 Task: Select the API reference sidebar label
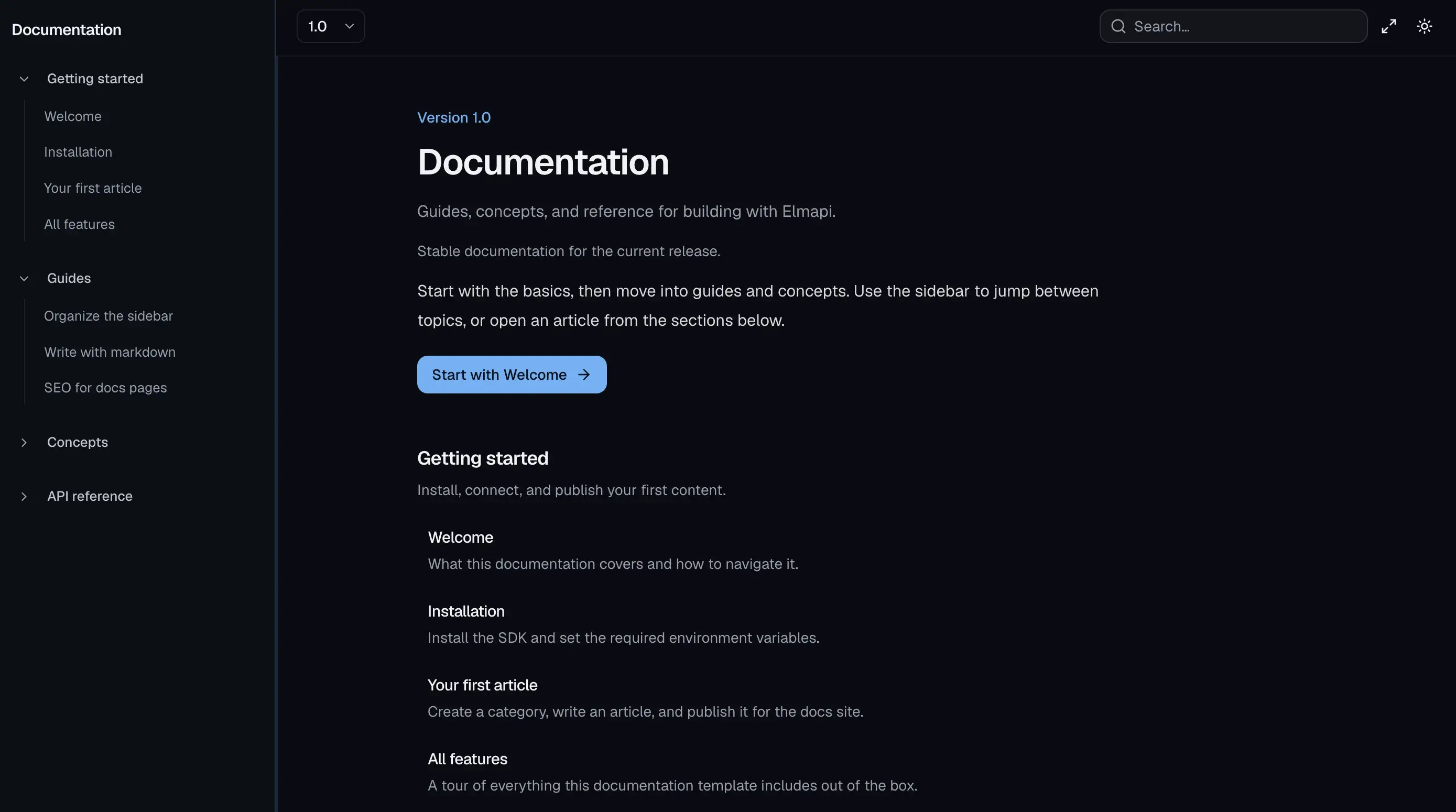90,496
